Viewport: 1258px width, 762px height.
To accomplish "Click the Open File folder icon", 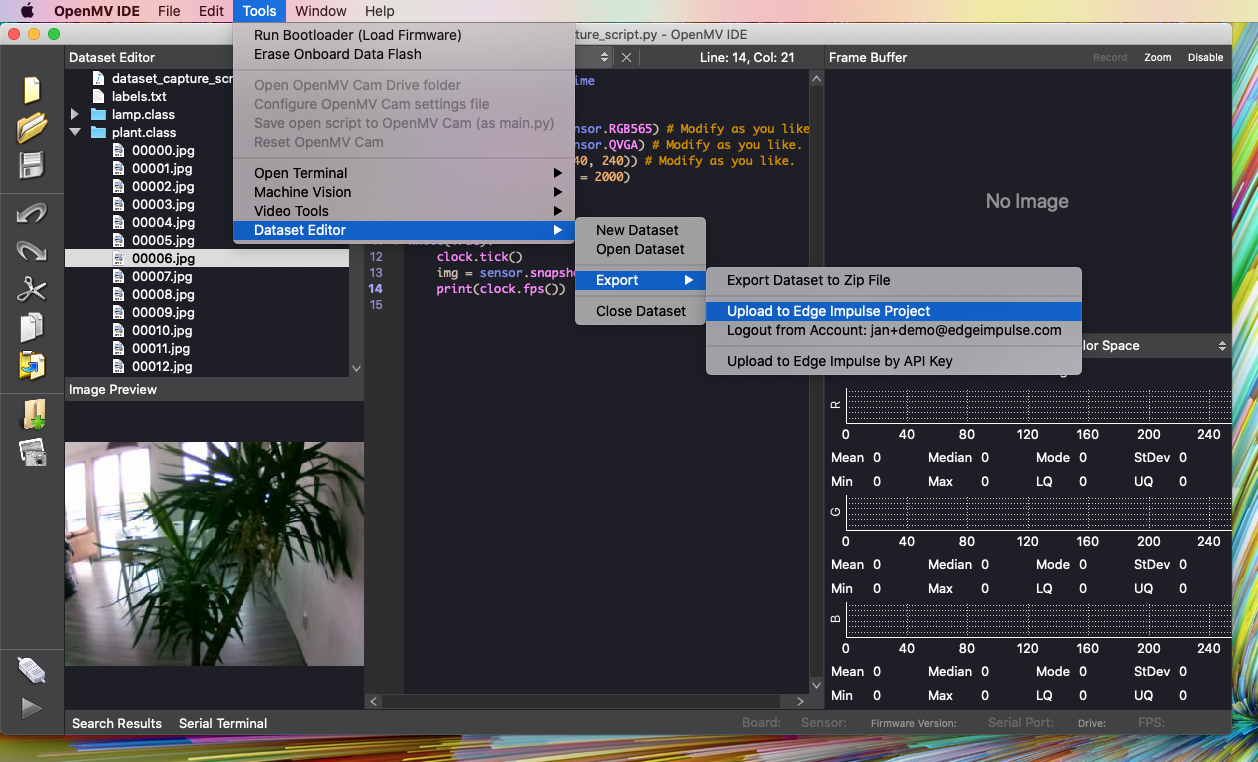I will pyautogui.click(x=32, y=127).
